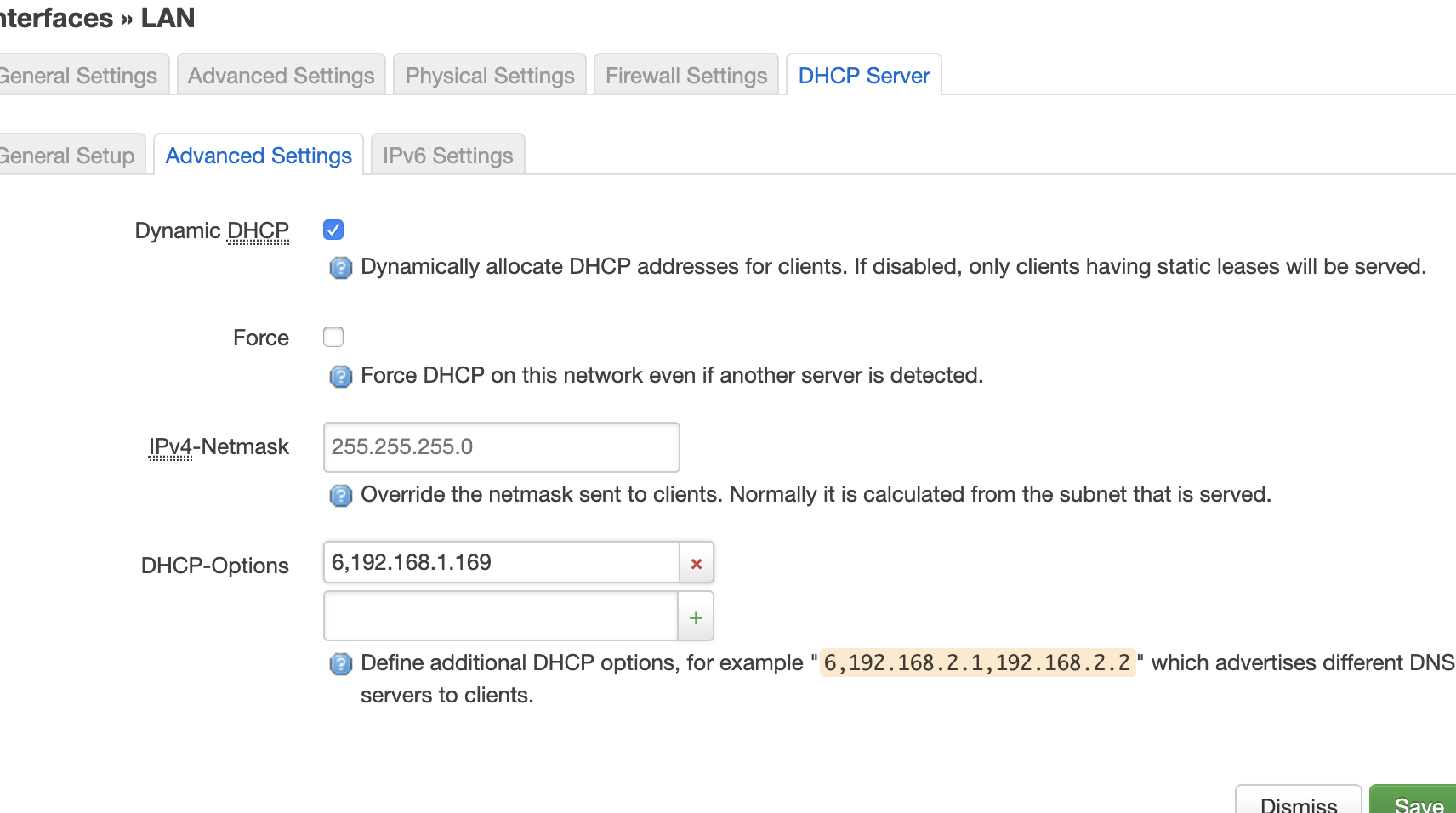
Task: Click the 'Override the netmask sent to clients' text
Action: 816,494
